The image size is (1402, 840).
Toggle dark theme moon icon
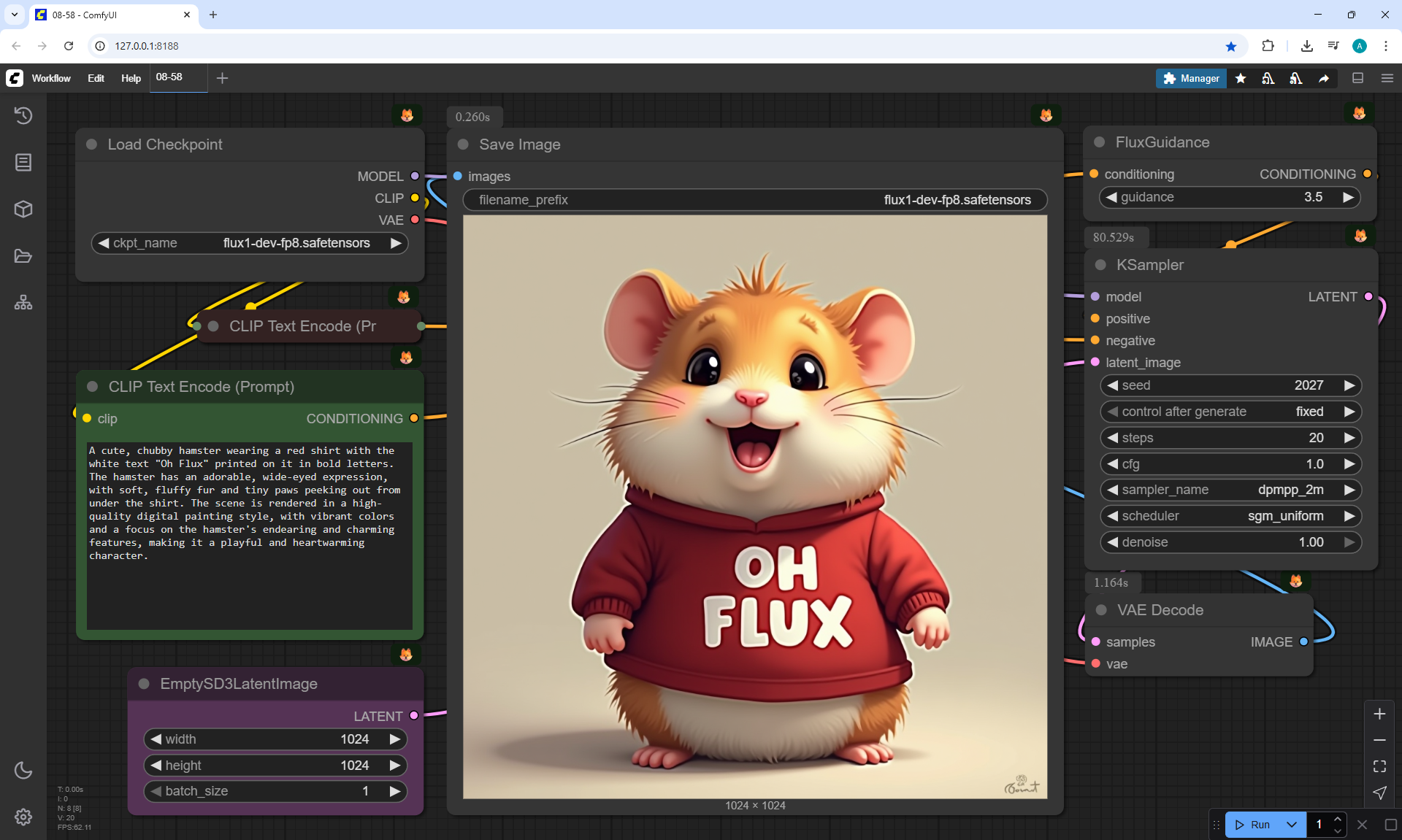[23, 770]
